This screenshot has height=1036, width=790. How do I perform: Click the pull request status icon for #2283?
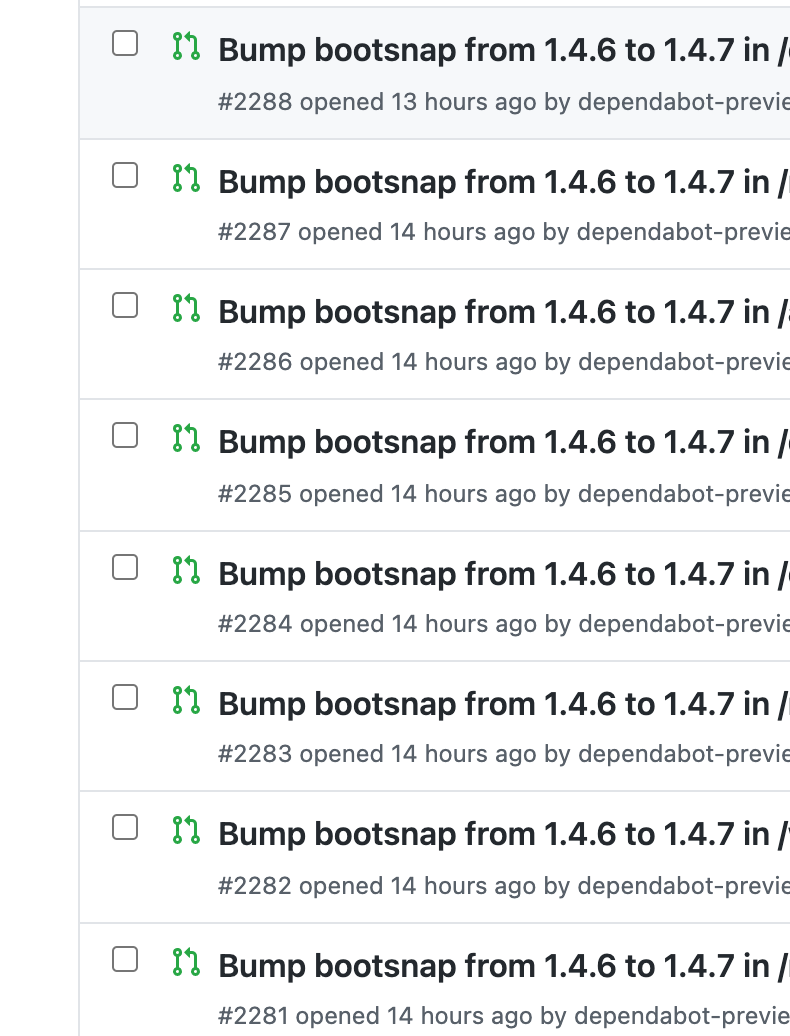tap(186, 700)
